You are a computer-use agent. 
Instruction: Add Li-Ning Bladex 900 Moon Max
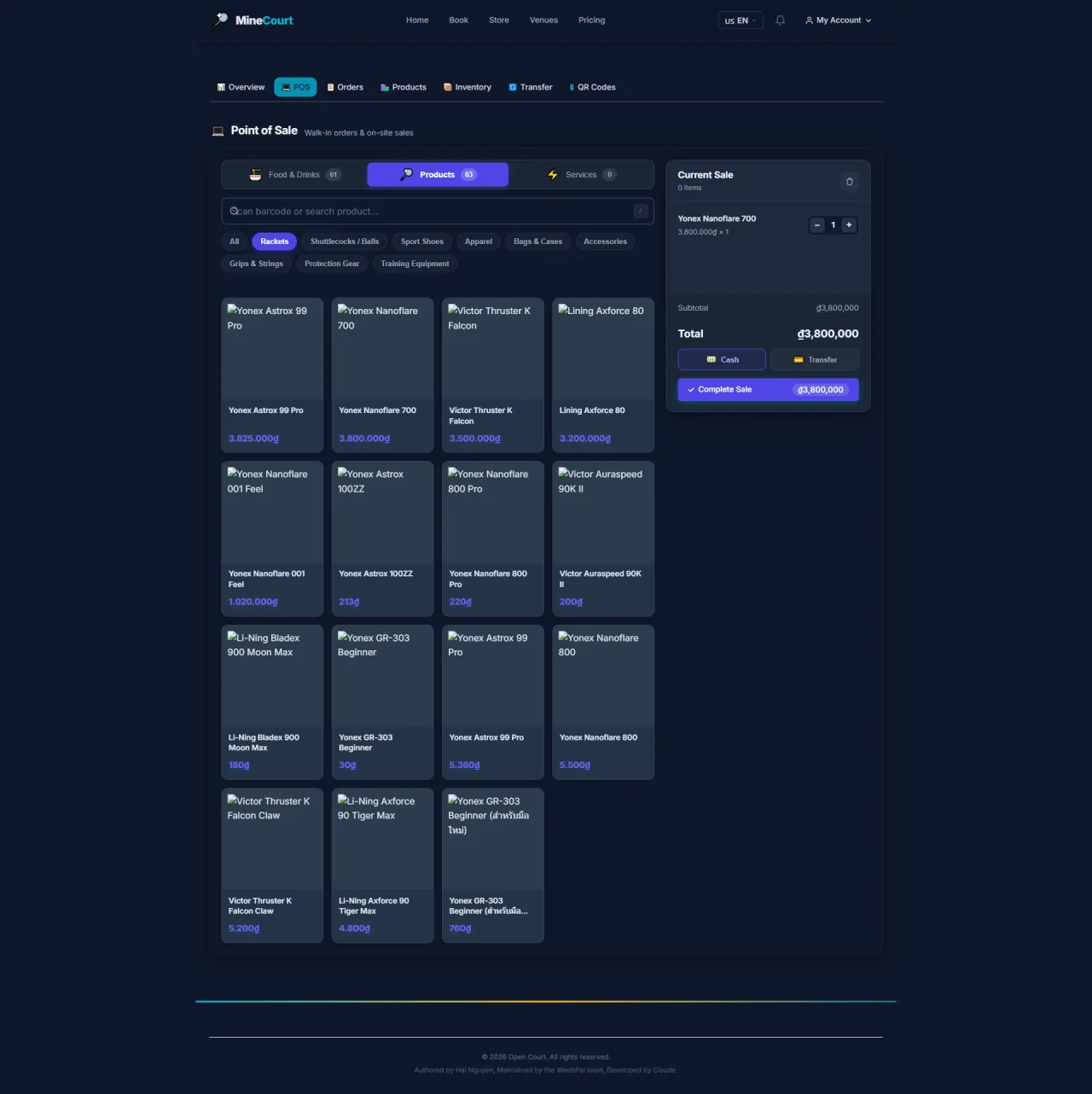[272, 702]
